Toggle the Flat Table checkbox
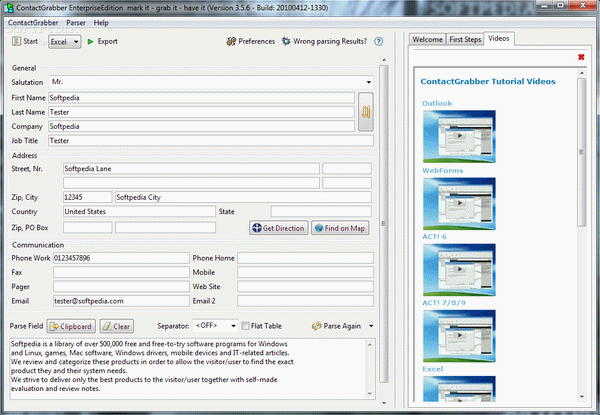 tap(245, 326)
